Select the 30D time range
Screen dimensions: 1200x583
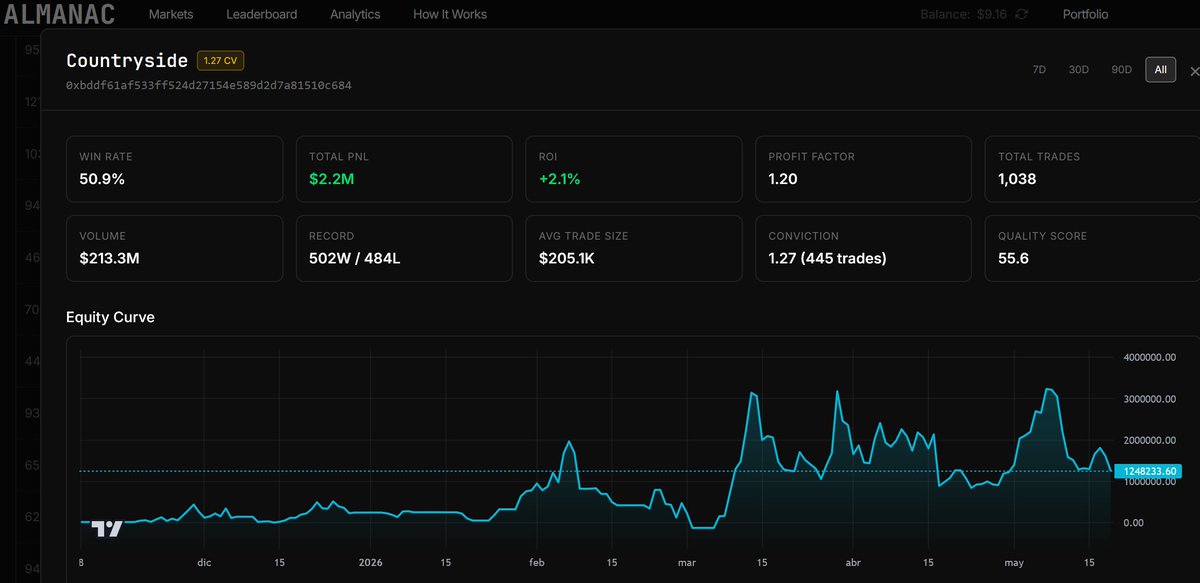click(1079, 70)
